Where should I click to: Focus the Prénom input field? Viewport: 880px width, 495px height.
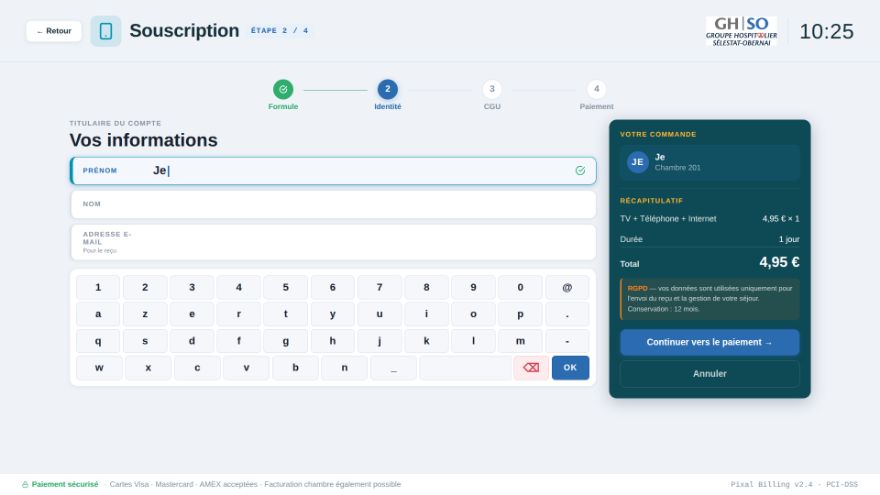(x=333, y=171)
